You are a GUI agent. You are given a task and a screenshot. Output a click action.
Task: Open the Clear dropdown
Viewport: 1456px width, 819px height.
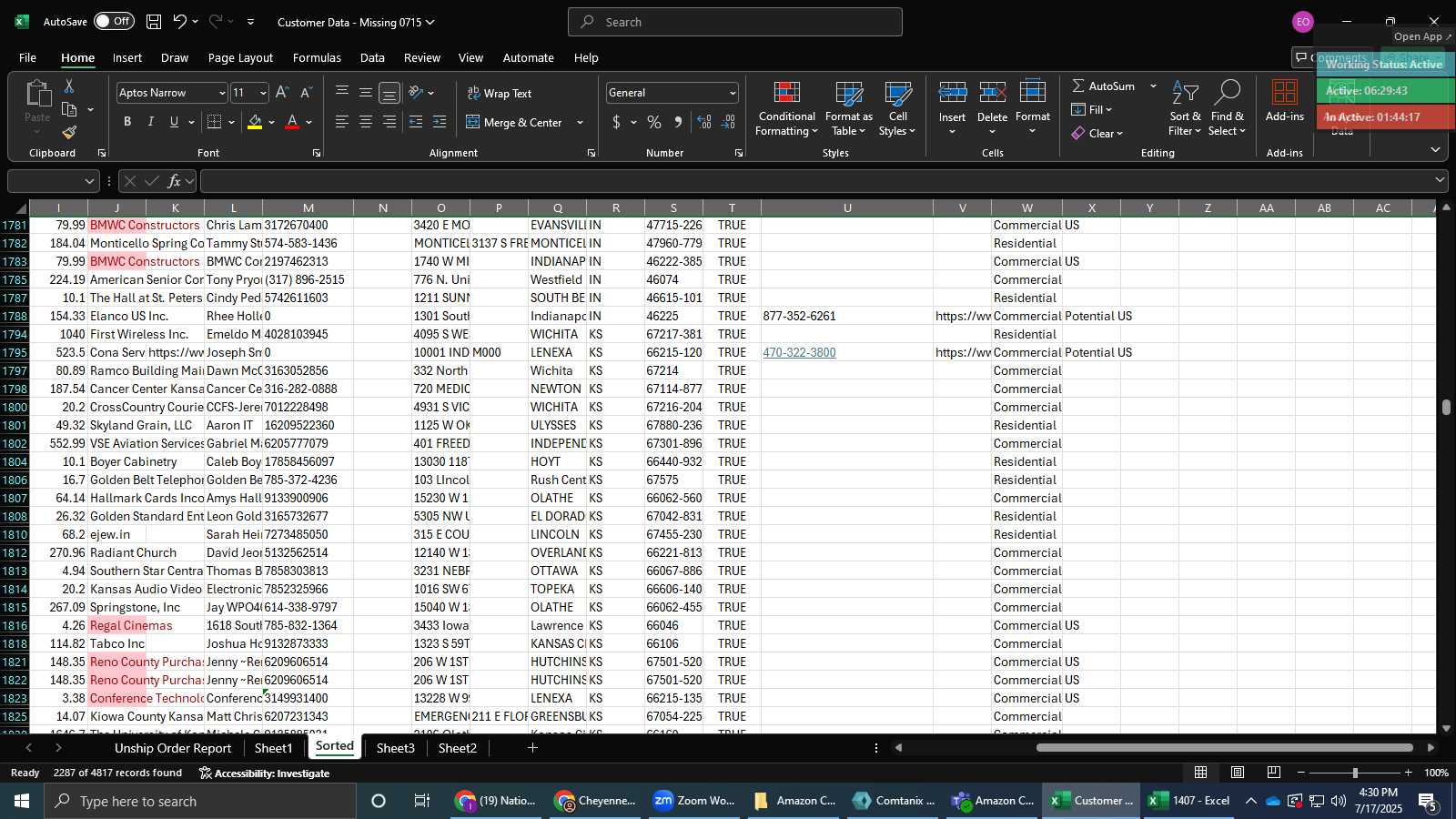click(1097, 133)
